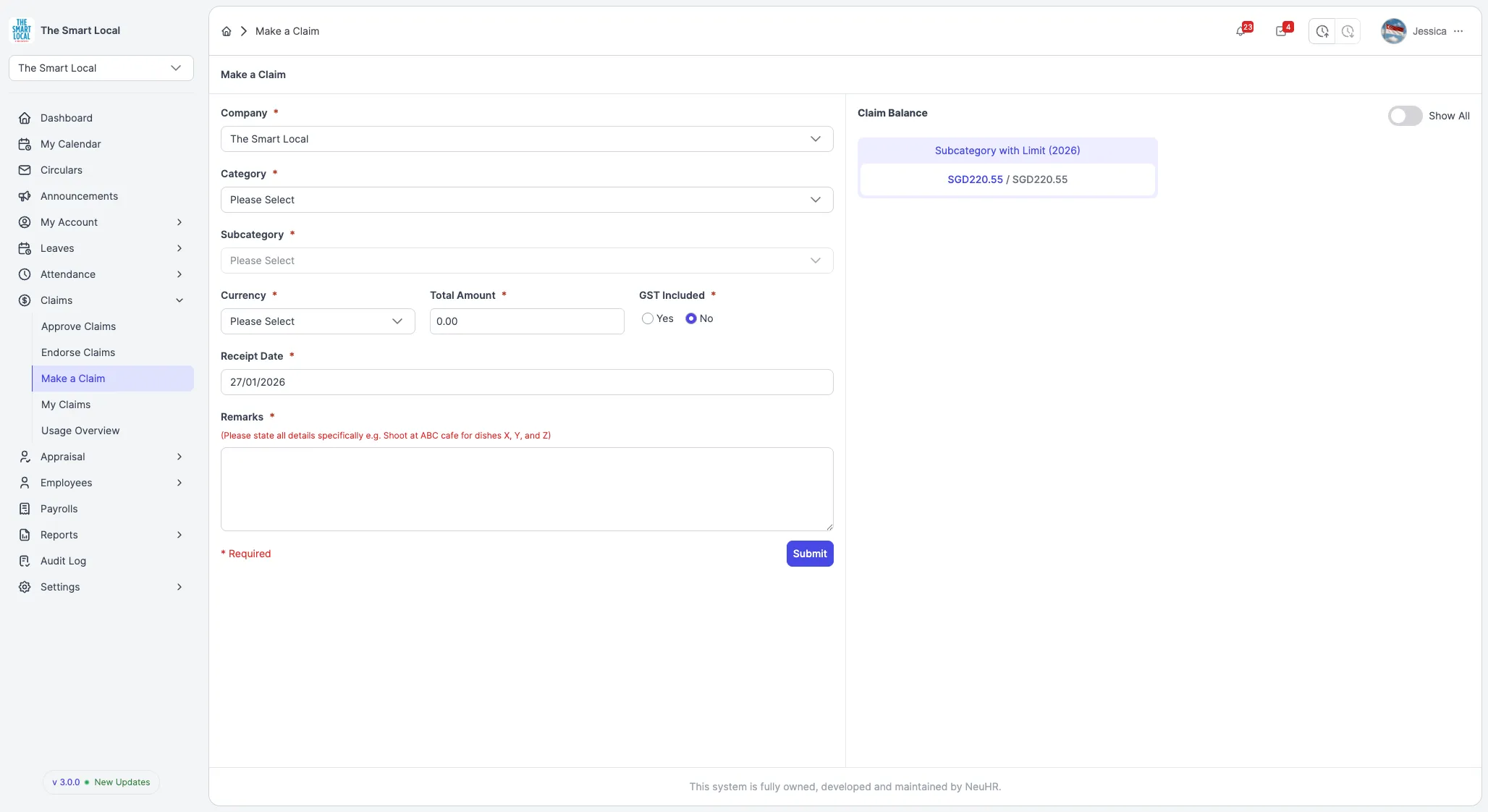The width and height of the screenshot is (1488, 812).
Task: Select Make a Claim menu item
Action: (113, 378)
